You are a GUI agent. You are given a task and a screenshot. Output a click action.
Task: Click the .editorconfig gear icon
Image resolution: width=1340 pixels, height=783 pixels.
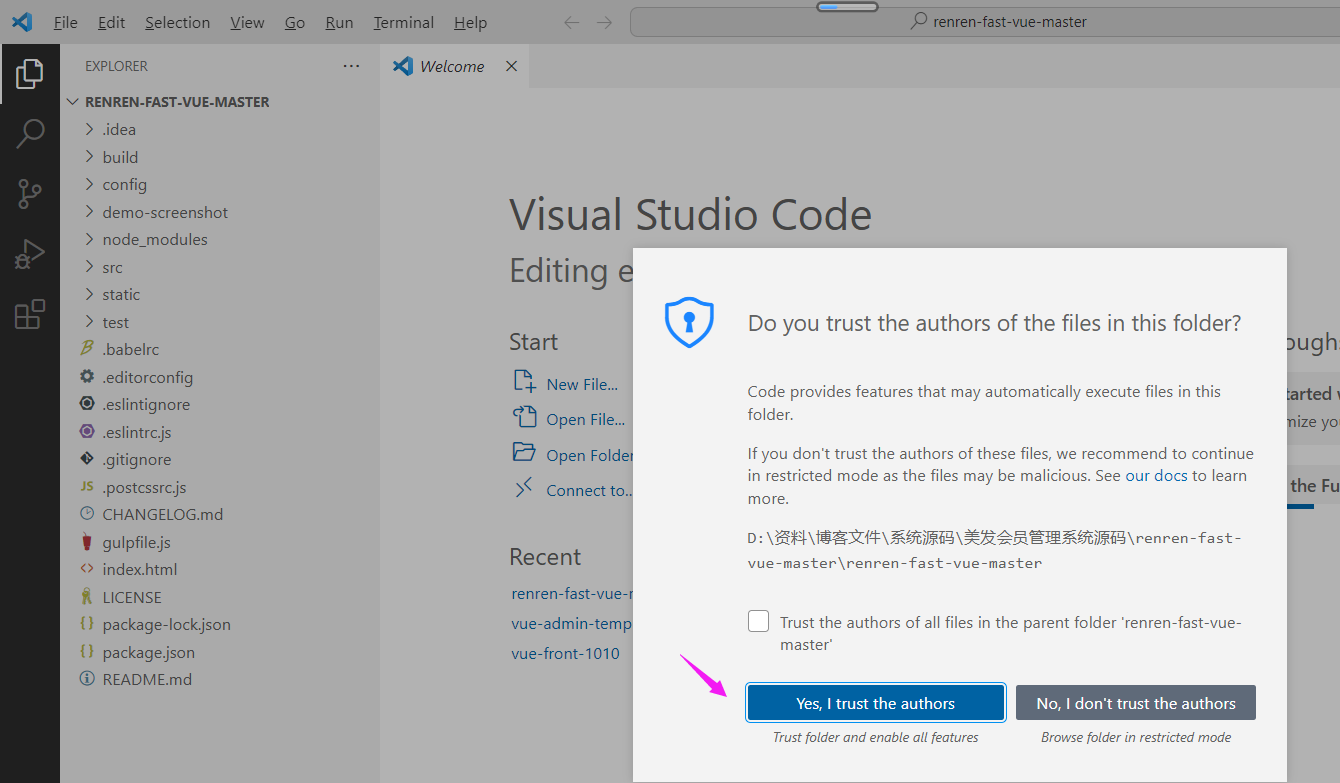coord(86,377)
